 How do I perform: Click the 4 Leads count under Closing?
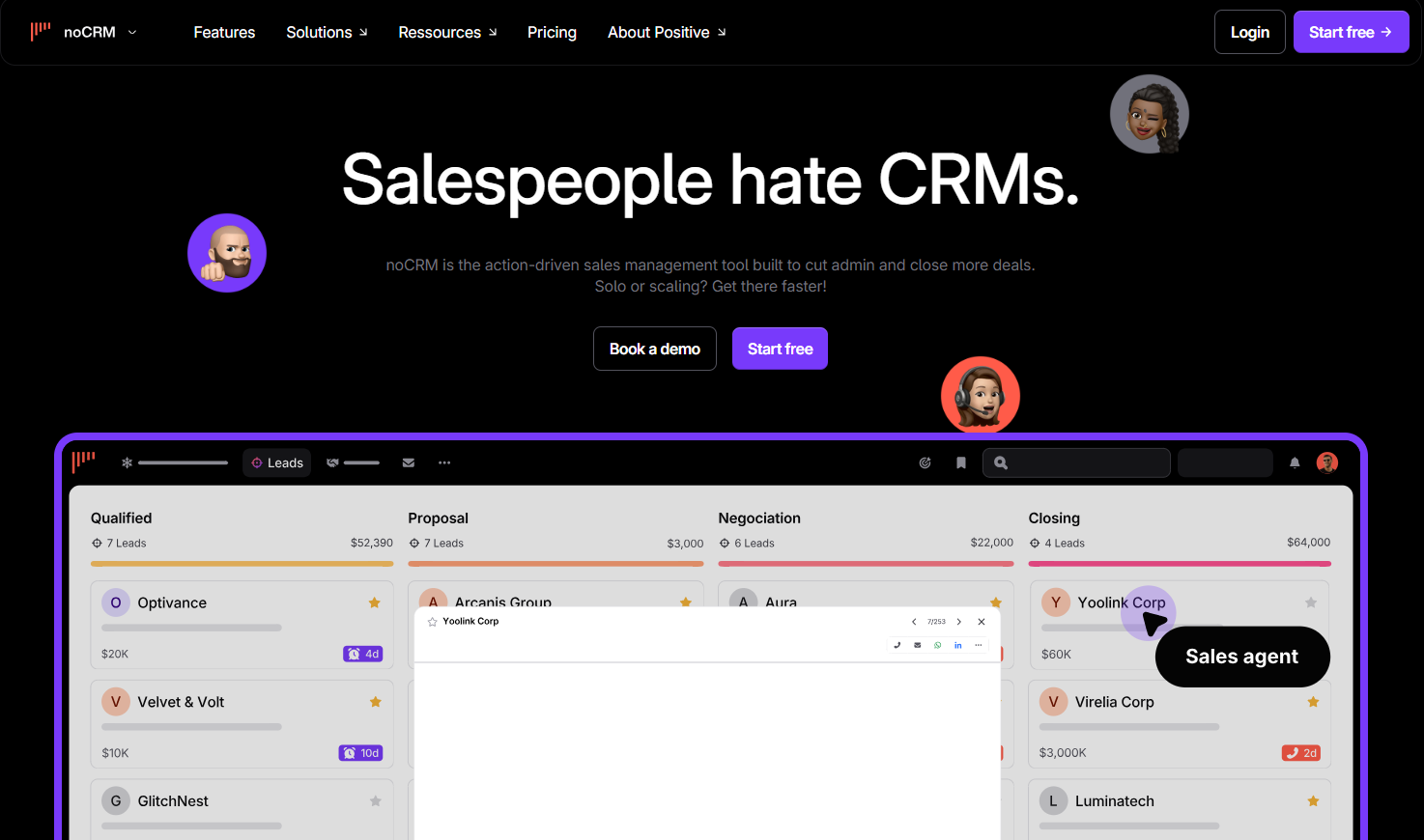click(x=1057, y=543)
